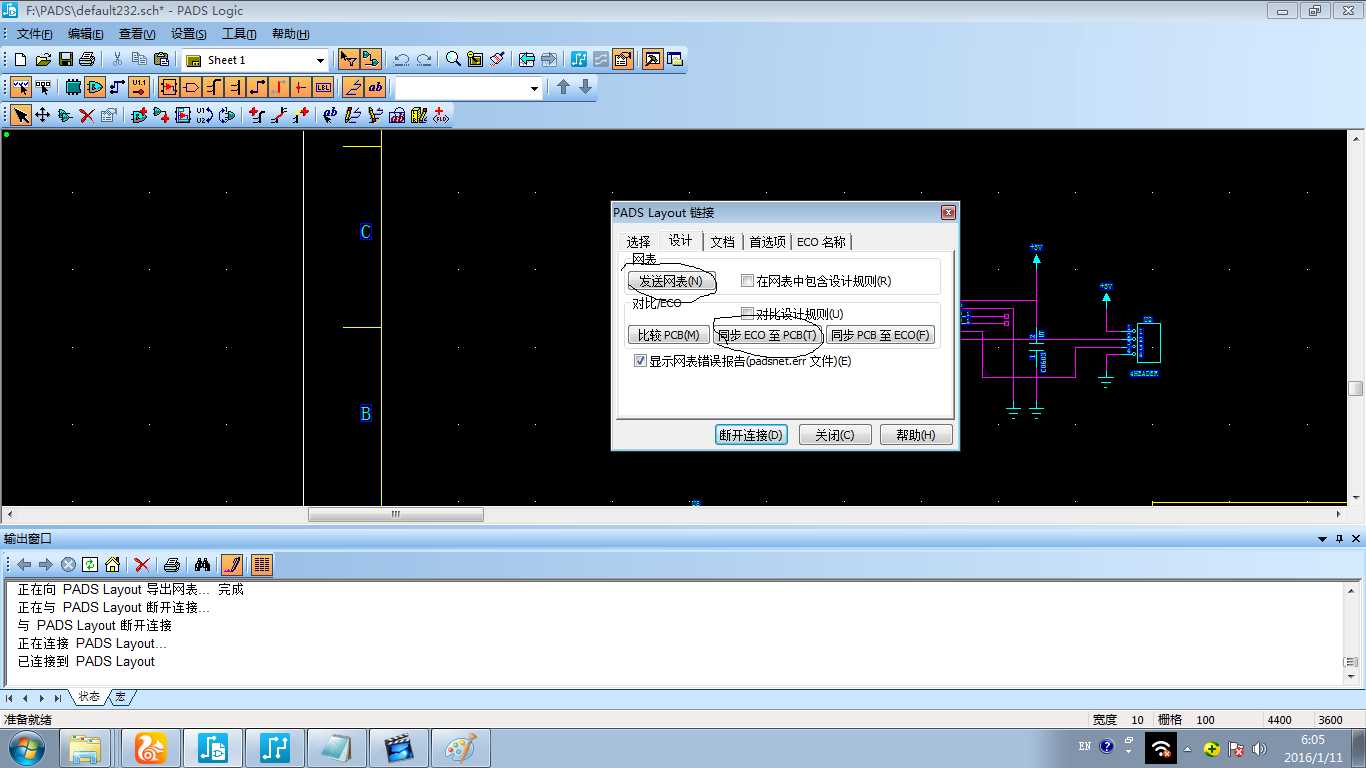Click the Create text ab icon
1366x768 pixels.
[330, 116]
